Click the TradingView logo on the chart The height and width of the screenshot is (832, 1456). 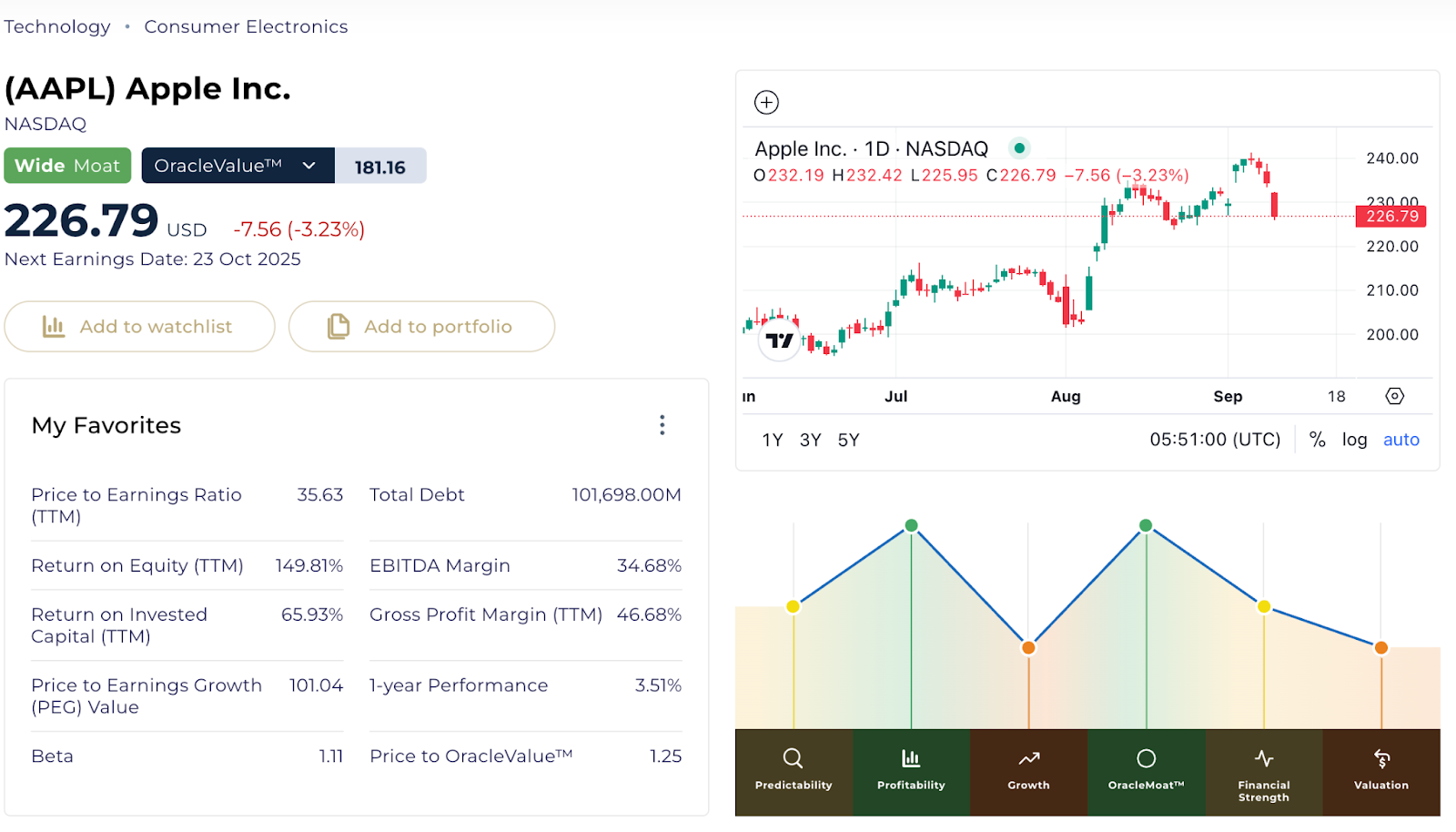click(x=778, y=340)
